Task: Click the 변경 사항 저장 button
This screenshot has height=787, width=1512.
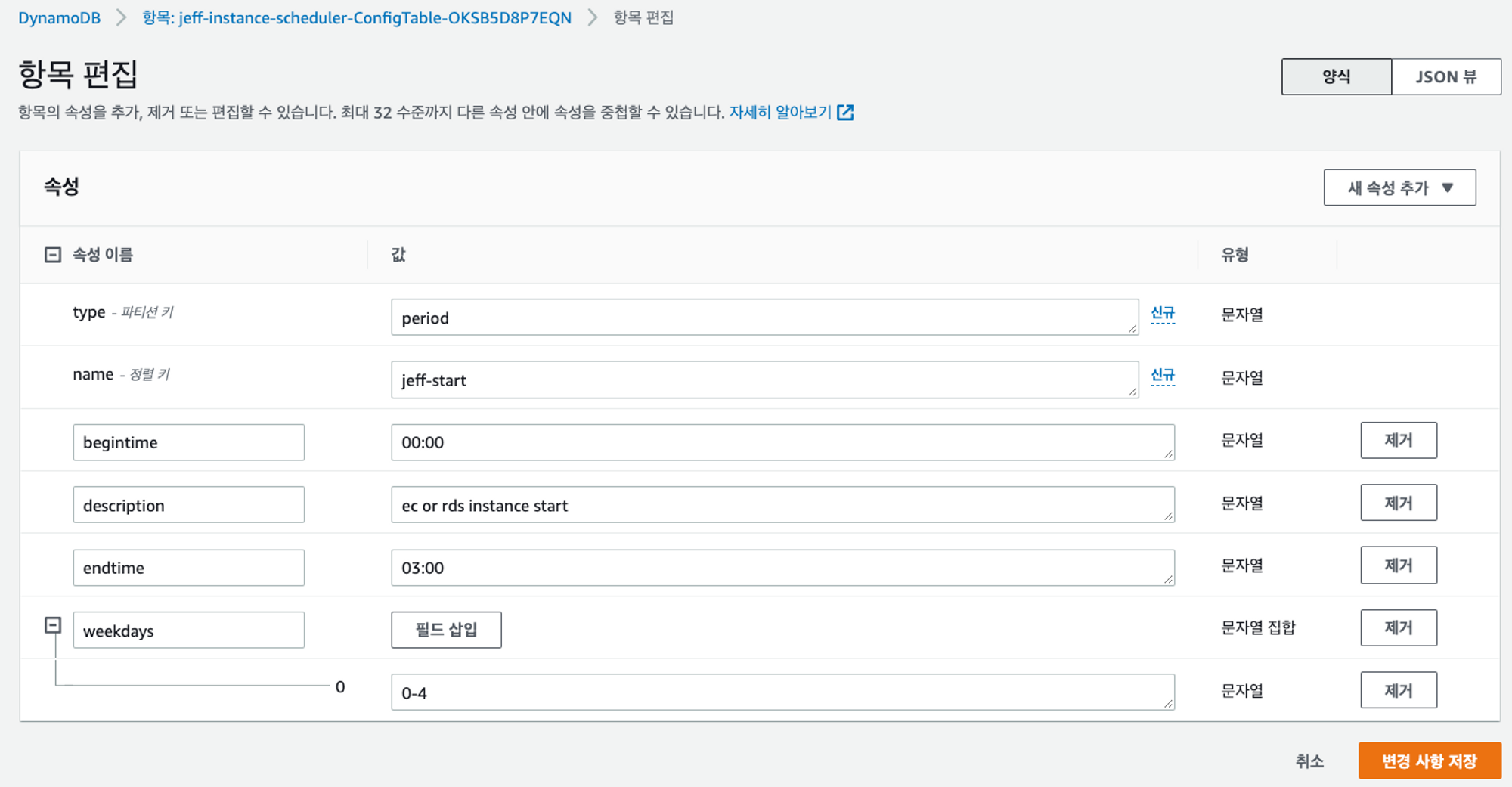Action: click(1430, 761)
